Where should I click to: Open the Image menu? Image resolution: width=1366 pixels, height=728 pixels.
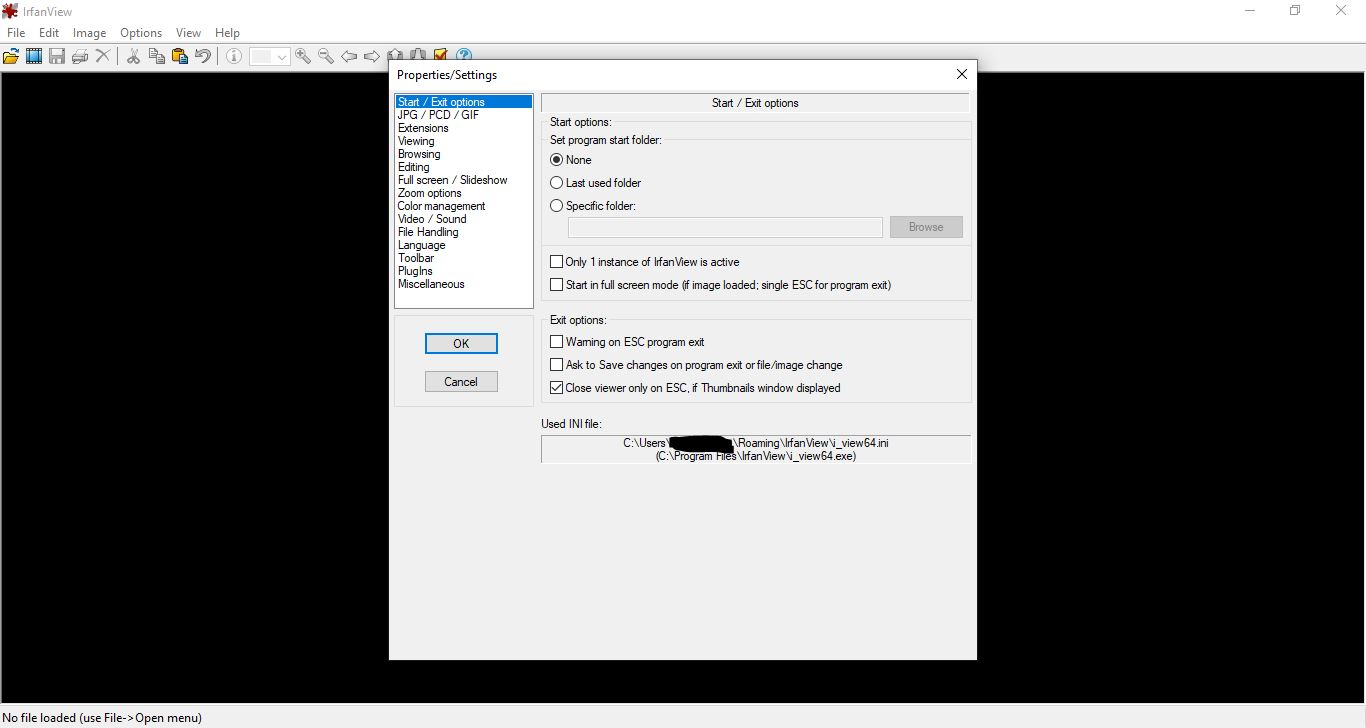[x=89, y=33]
